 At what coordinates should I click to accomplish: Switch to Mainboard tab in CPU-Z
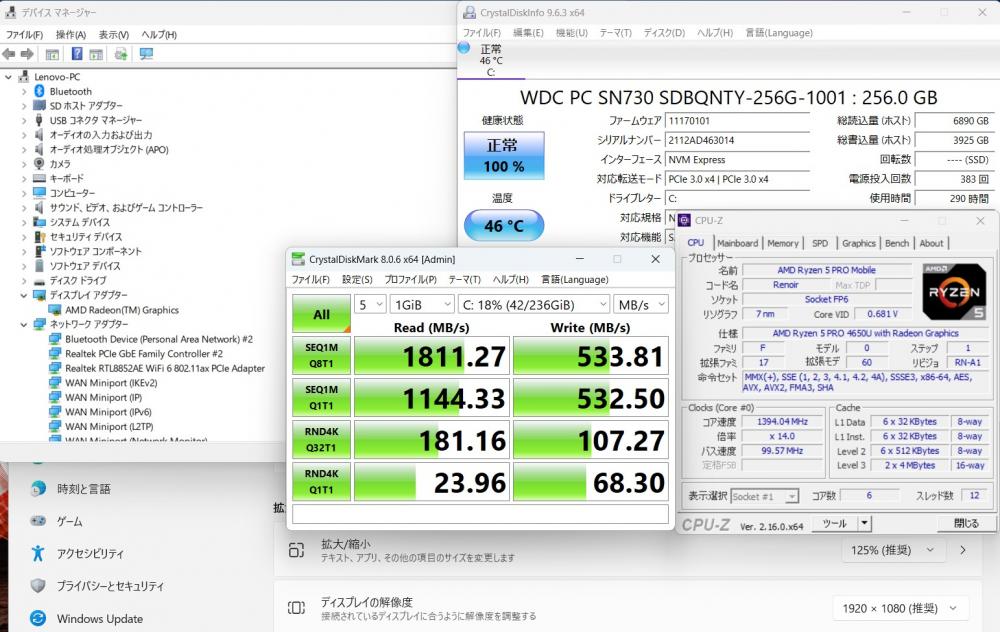[737, 243]
